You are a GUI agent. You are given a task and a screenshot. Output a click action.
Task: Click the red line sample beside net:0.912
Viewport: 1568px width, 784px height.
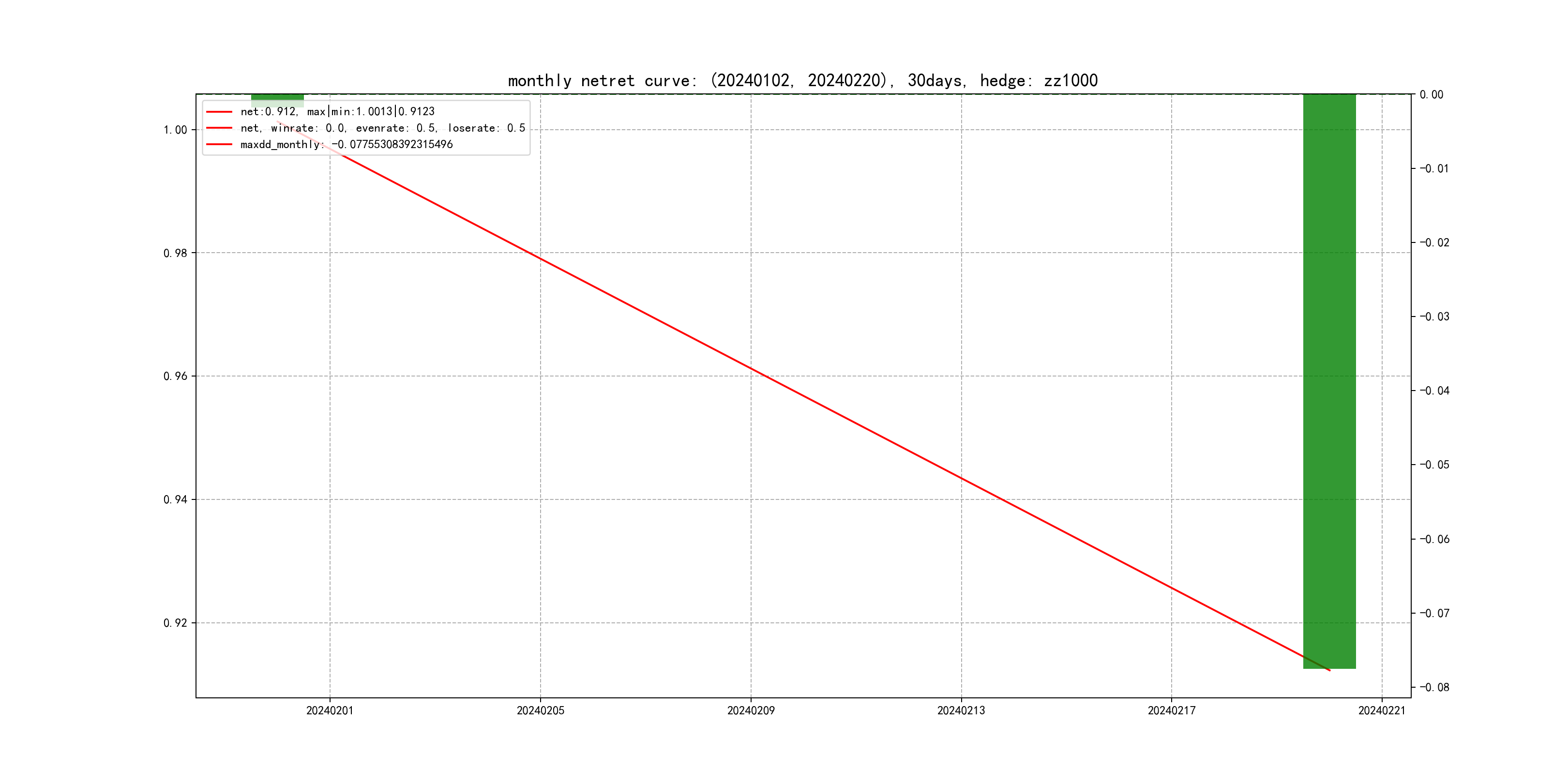[x=219, y=112]
